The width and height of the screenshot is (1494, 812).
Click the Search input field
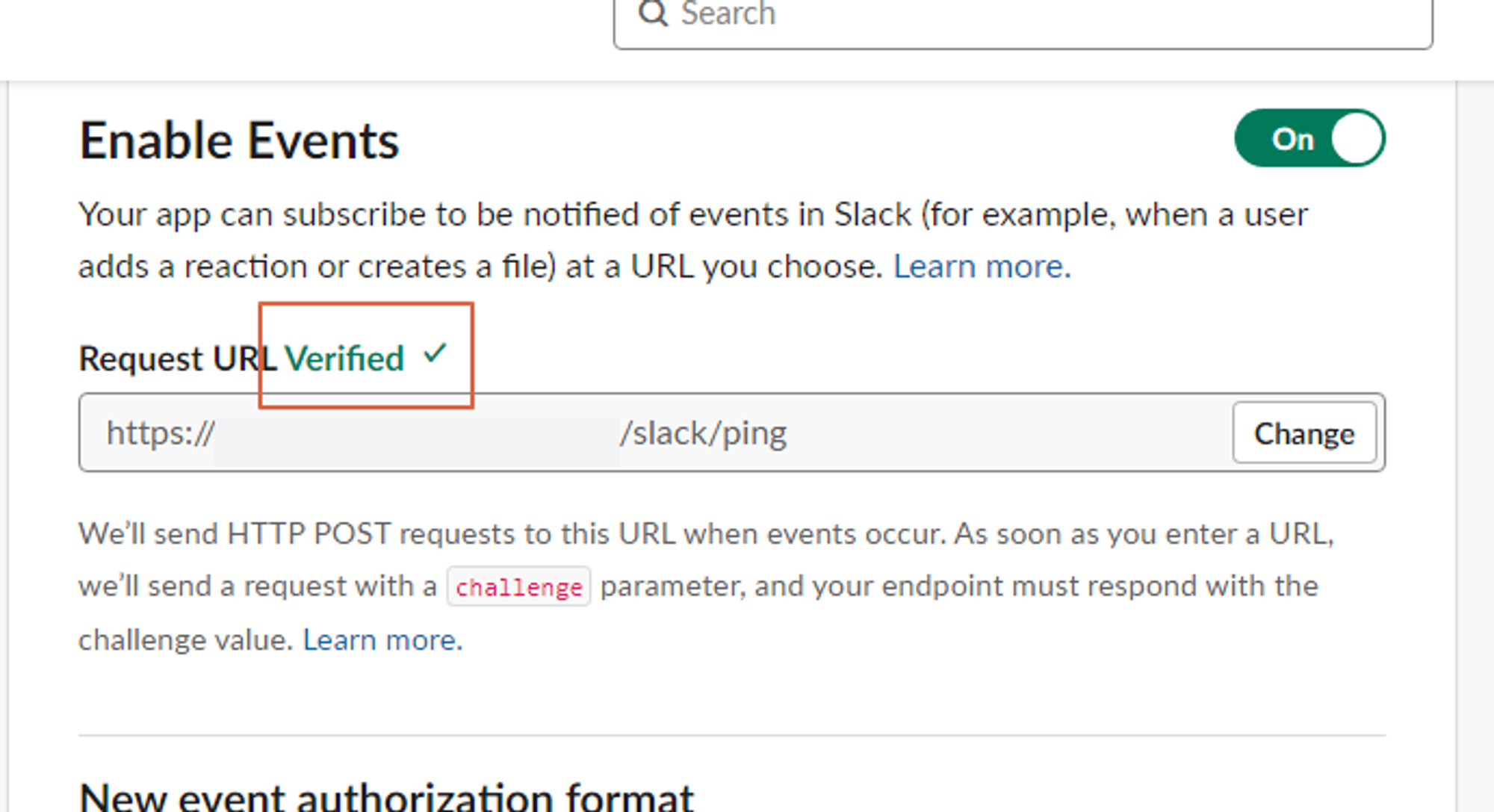point(1023,17)
